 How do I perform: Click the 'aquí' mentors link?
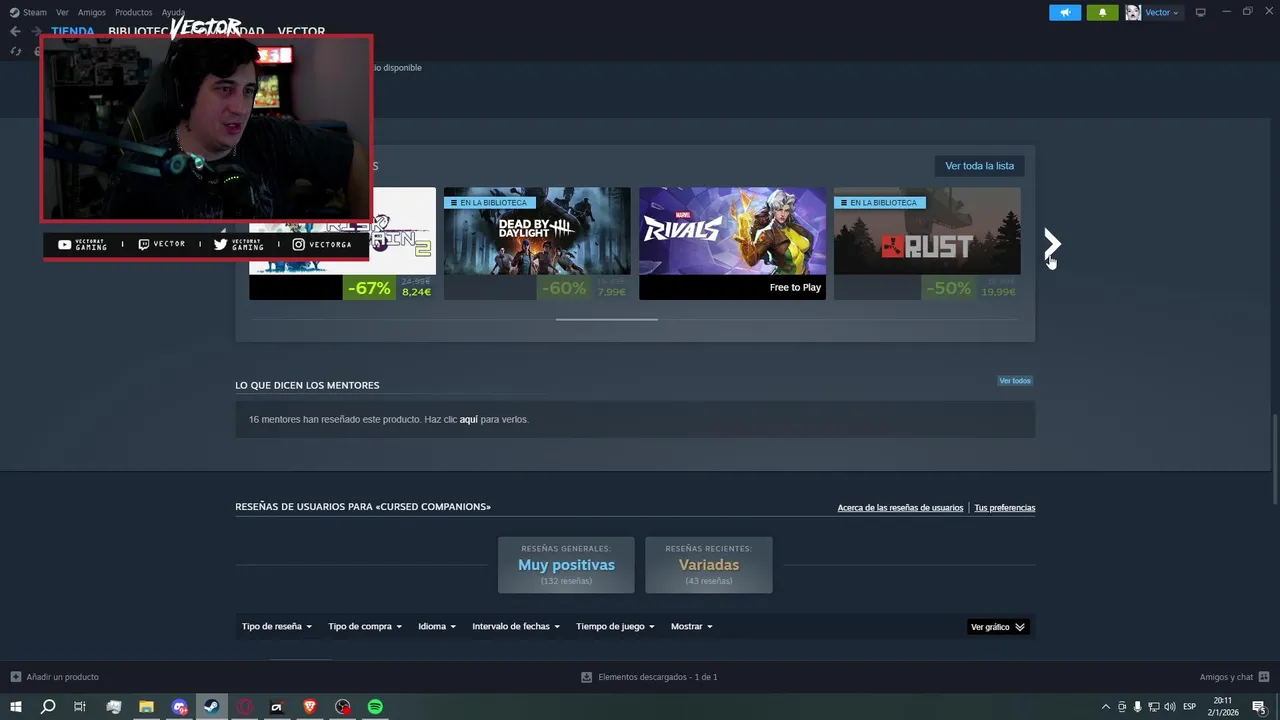pos(468,420)
